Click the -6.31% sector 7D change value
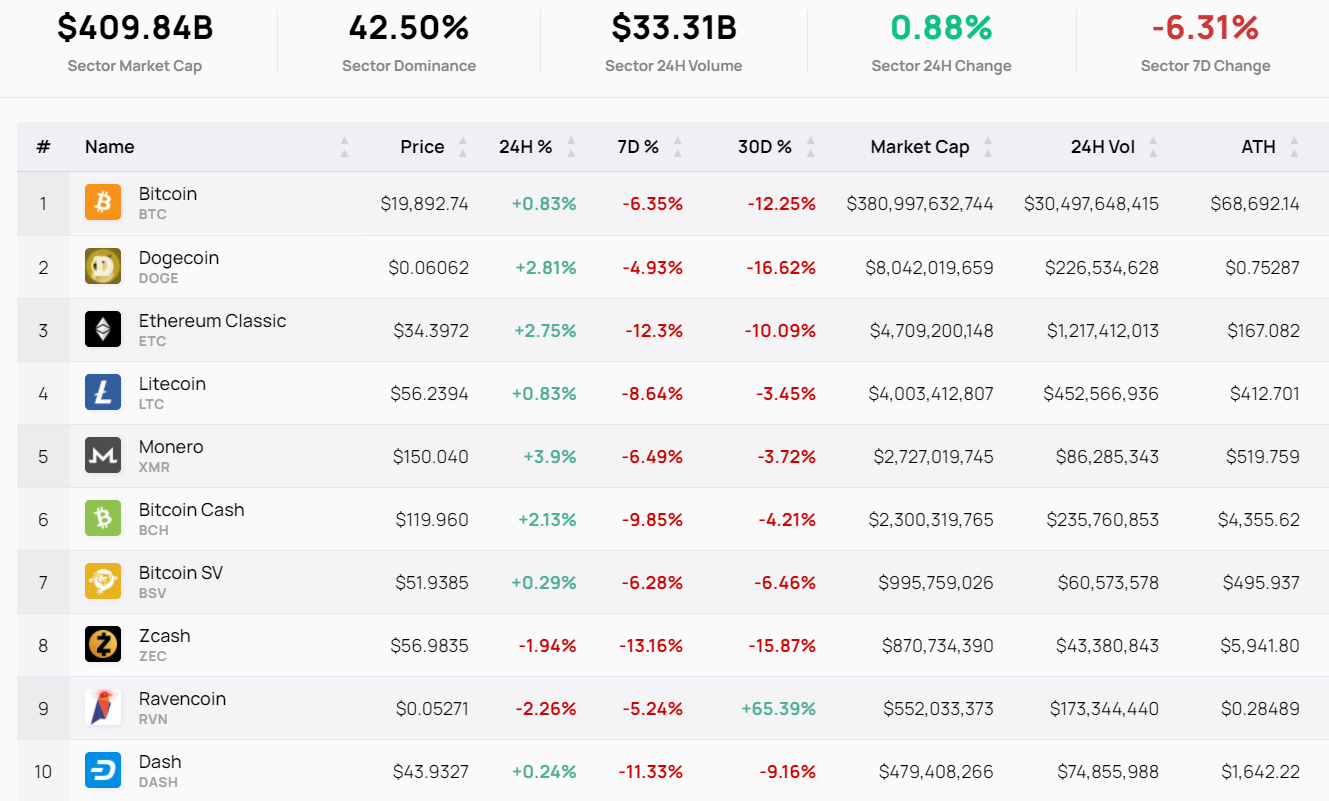The width and height of the screenshot is (1329, 801). pyautogui.click(x=1205, y=28)
